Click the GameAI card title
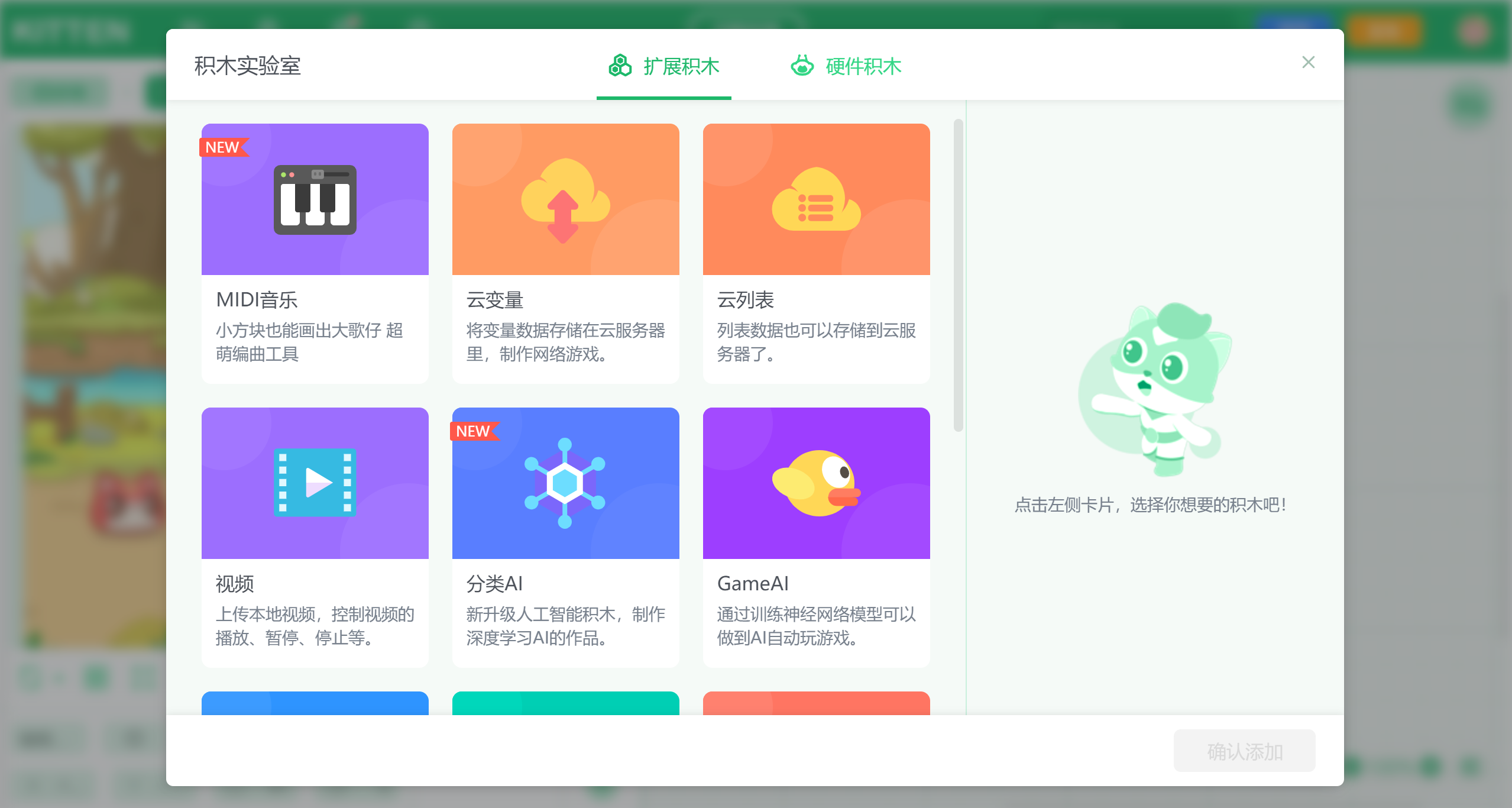This screenshot has width=1512, height=808. tap(753, 584)
